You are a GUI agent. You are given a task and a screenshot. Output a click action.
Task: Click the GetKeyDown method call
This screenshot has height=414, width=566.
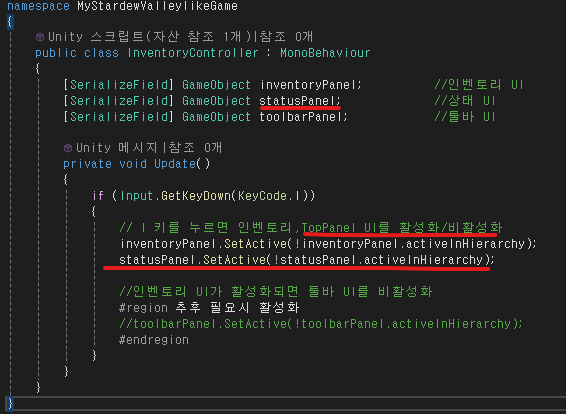196,196
